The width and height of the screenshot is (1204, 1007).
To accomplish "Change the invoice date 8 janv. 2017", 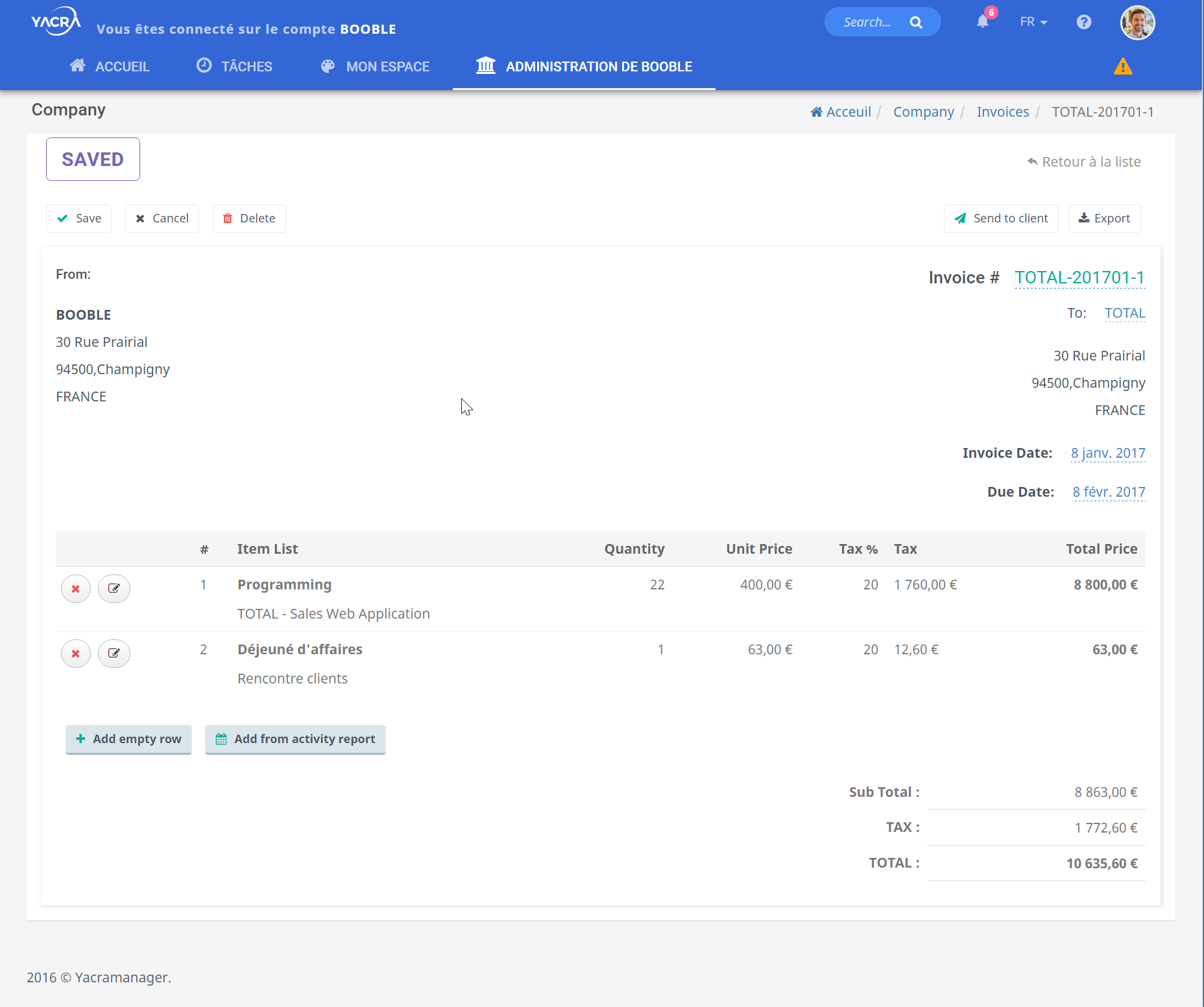I will 1108,453.
